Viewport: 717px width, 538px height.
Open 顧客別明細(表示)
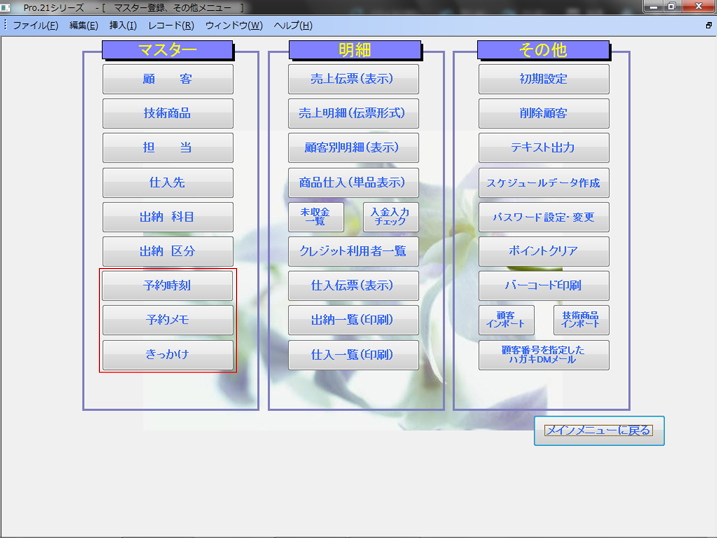pos(353,148)
